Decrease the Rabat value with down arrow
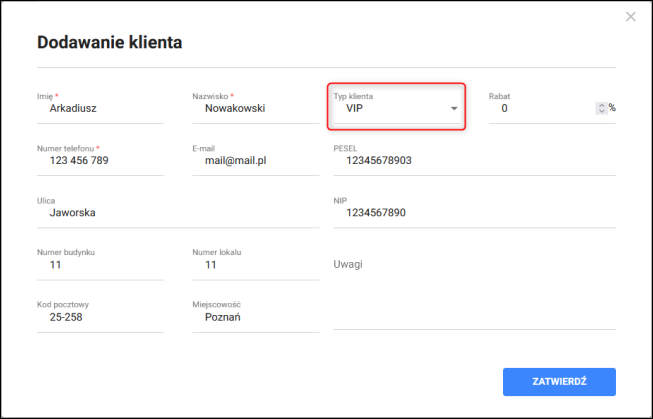 click(x=601, y=111)
